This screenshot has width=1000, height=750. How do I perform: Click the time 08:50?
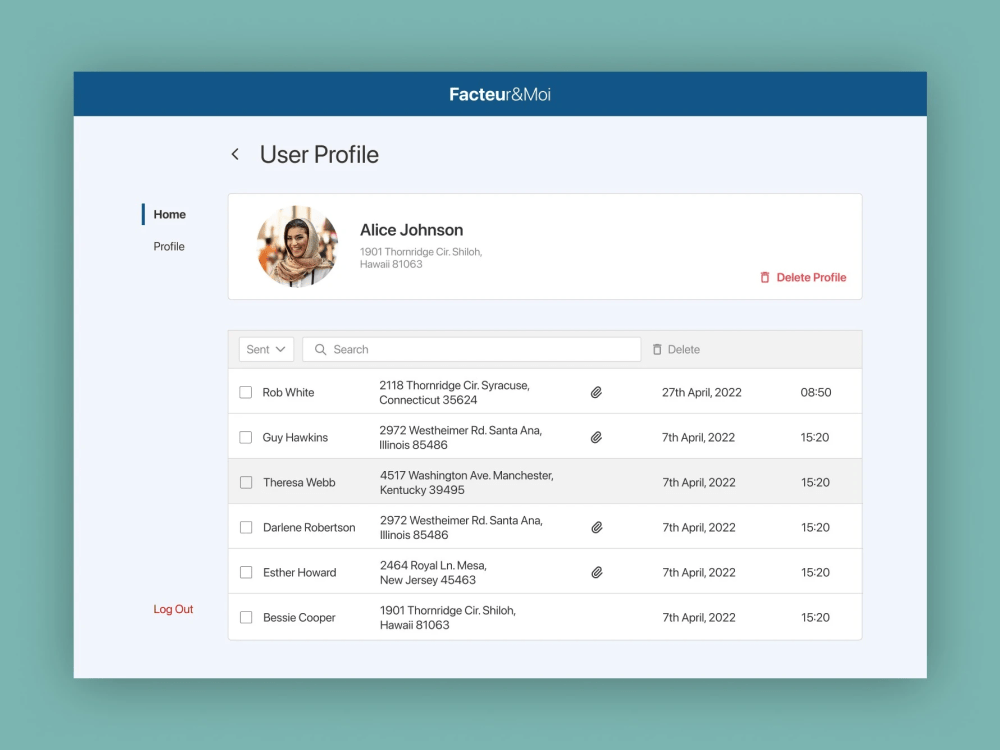click(816, 392)
